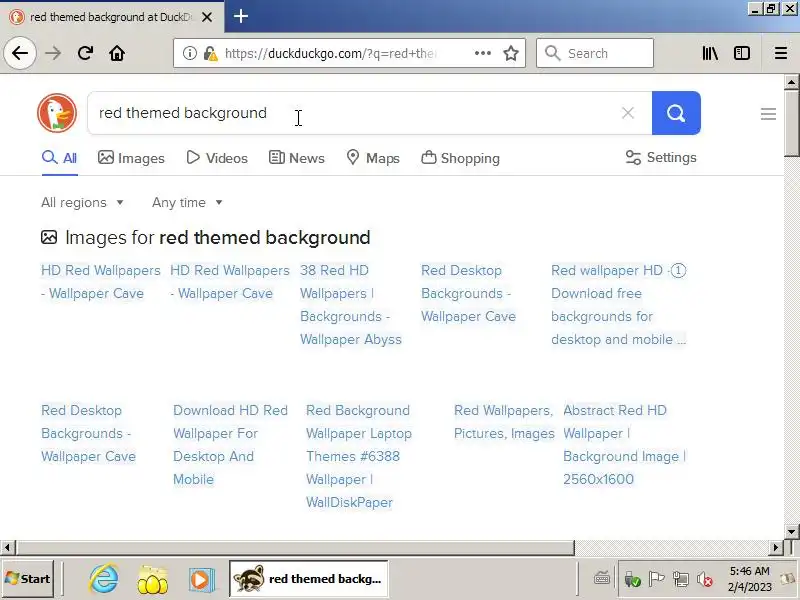
Task: Clear the search query with X
Action: [x=628, y=113]
